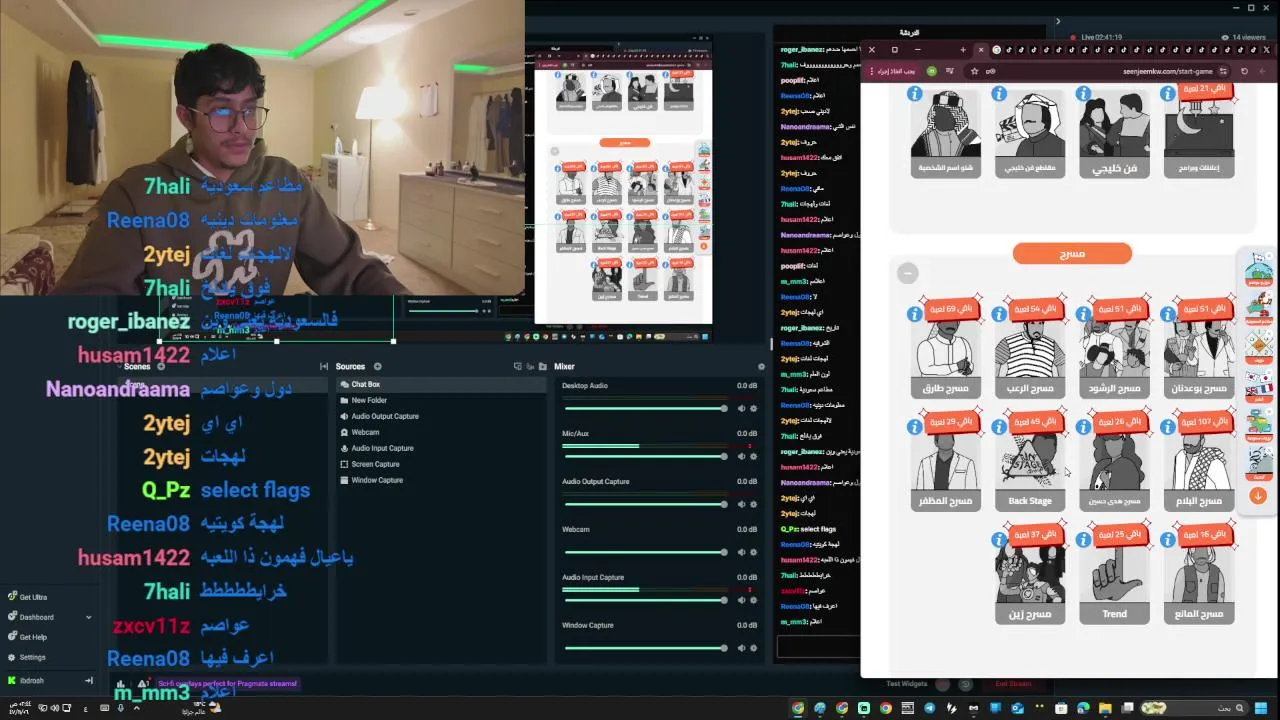The width and height of the screenshot is (1280, 720).
Task: Bookmark the page with the star icon
Action: (x=974, y=71)
